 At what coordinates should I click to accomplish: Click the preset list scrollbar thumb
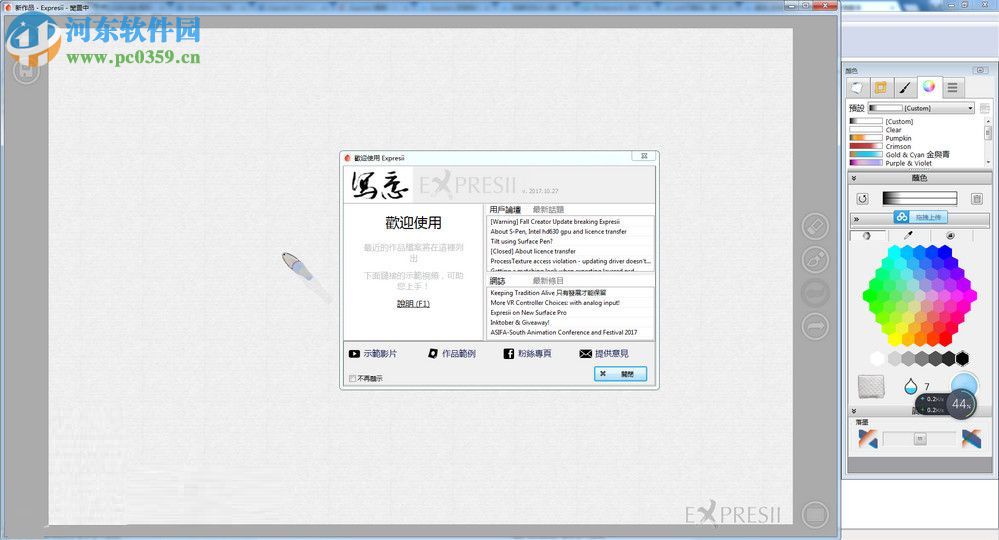tap(988, 132)
